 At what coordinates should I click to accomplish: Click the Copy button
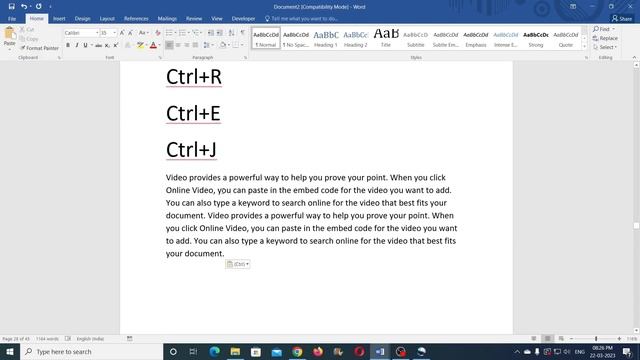(29, 39)
